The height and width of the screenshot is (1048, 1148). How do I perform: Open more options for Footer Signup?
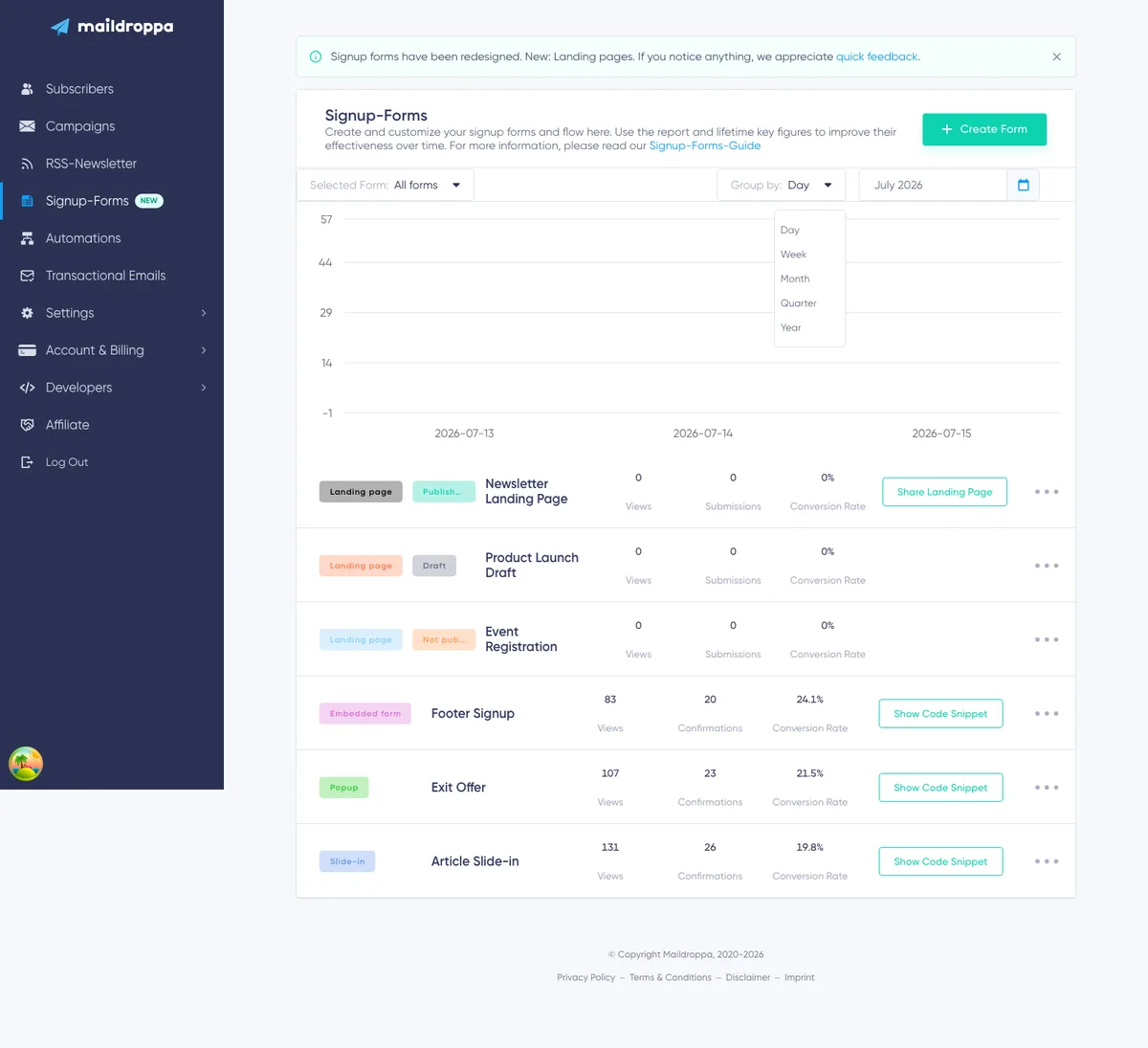(1047, 713)
